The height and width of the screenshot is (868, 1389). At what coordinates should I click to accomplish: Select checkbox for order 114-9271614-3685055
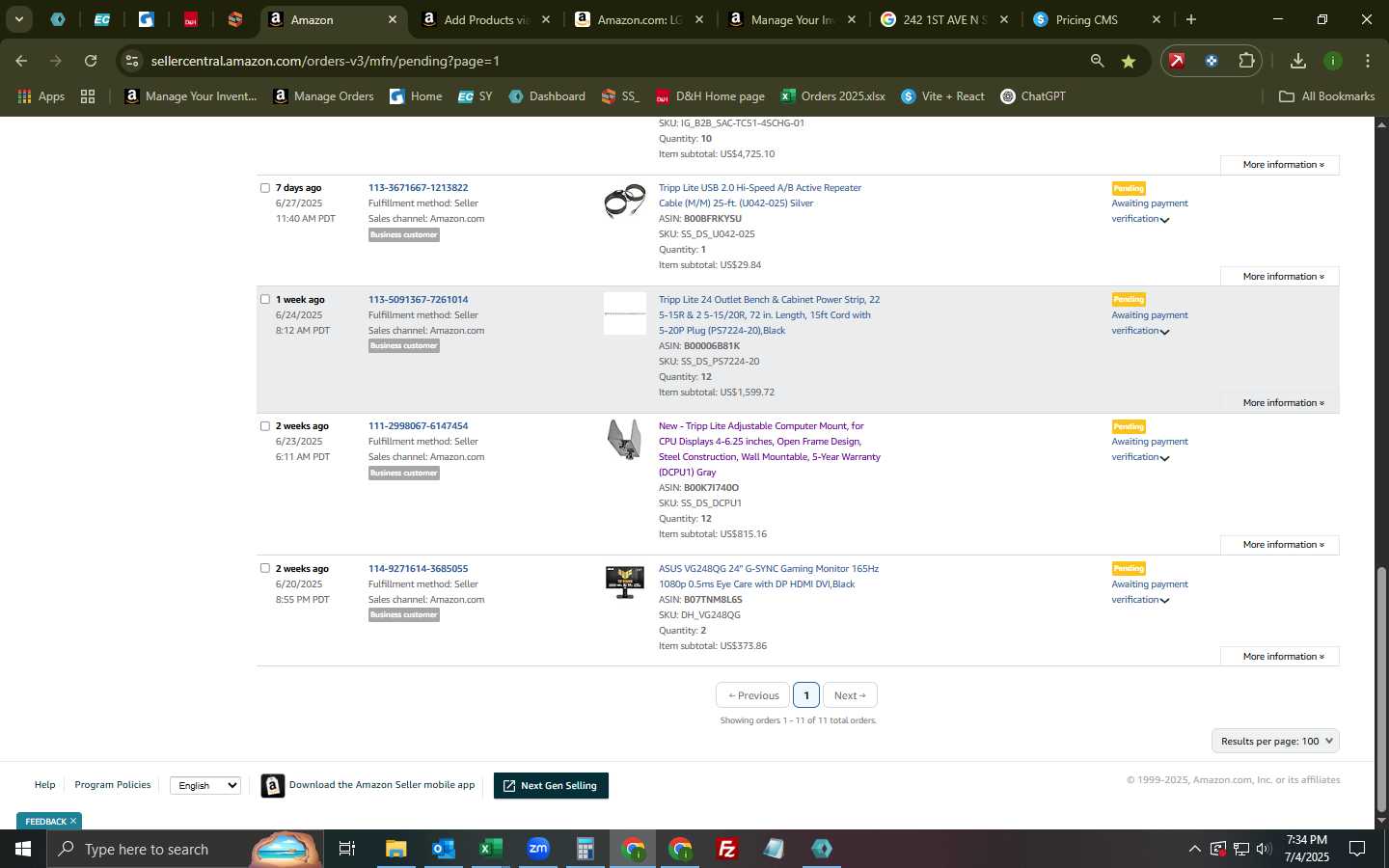(x=265, y=568)
